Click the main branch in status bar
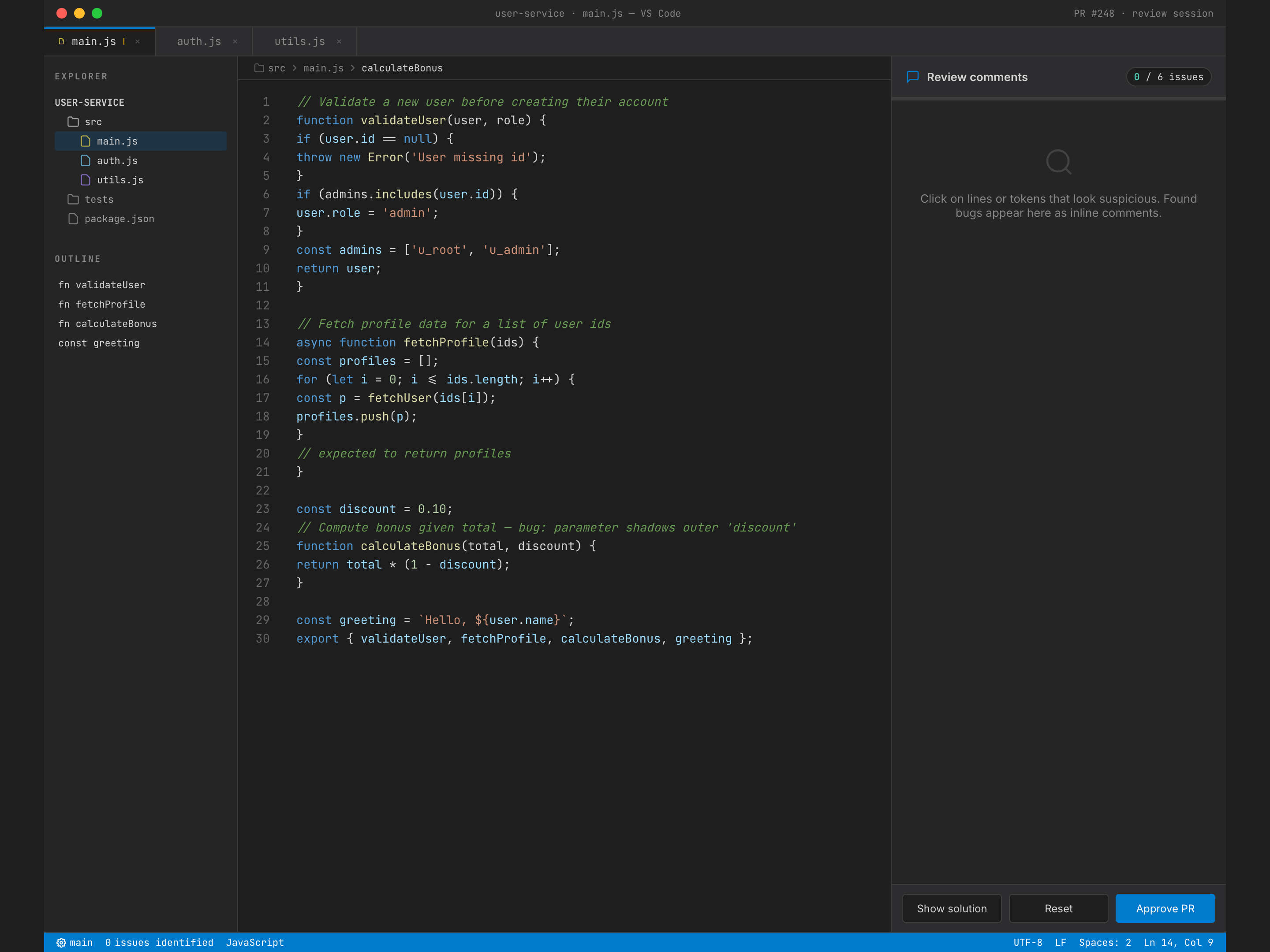This screenshot has height=952, width=1270. coord(81,942)
